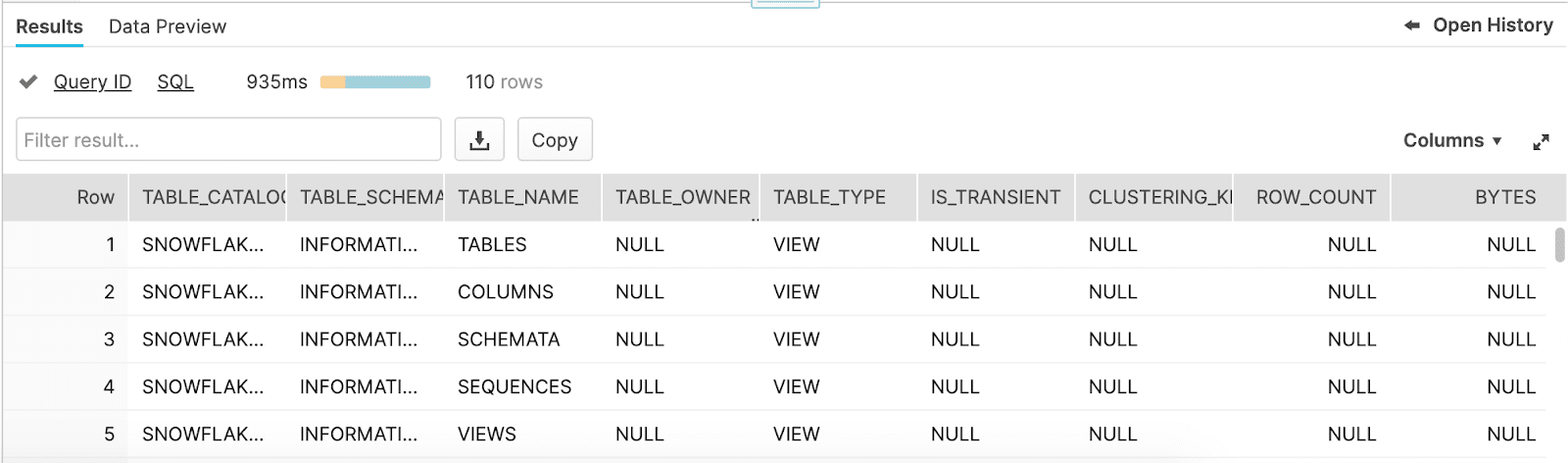Click the results vertical scrollbar
1568x463 pixels.
(1559, 244)
